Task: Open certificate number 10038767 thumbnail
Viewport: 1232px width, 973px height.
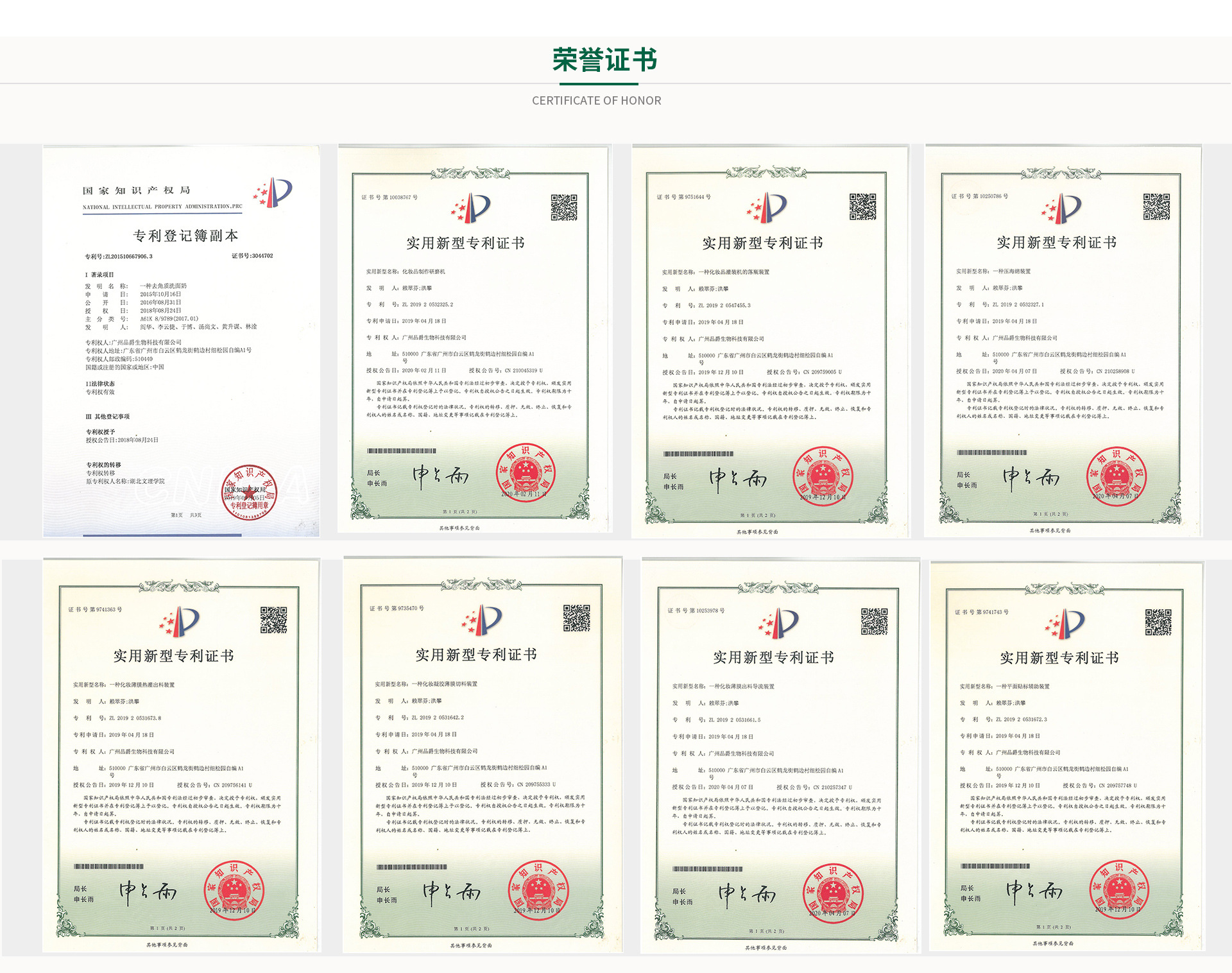Action: [x=475, y=339]
